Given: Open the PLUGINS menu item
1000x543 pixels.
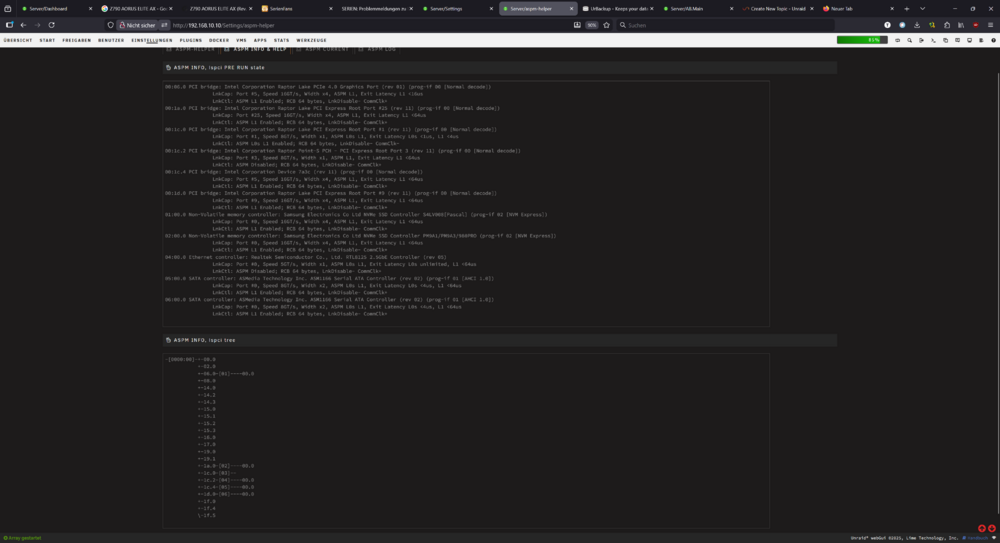Looking at the screenshot, I should pos(191,40).
